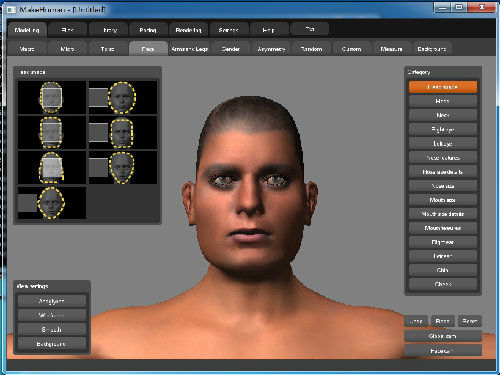Switch to the Face cam view
Screen dimensions: 500x375
pyautogui.click(x=443, y=351)
